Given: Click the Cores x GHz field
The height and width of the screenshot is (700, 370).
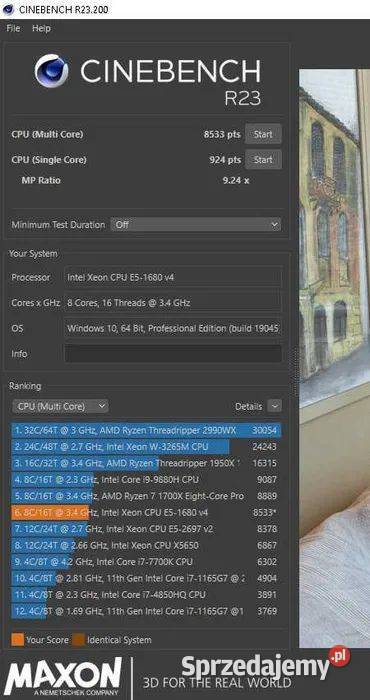Looking at the screenshot, I should click(x=173, y=303).
